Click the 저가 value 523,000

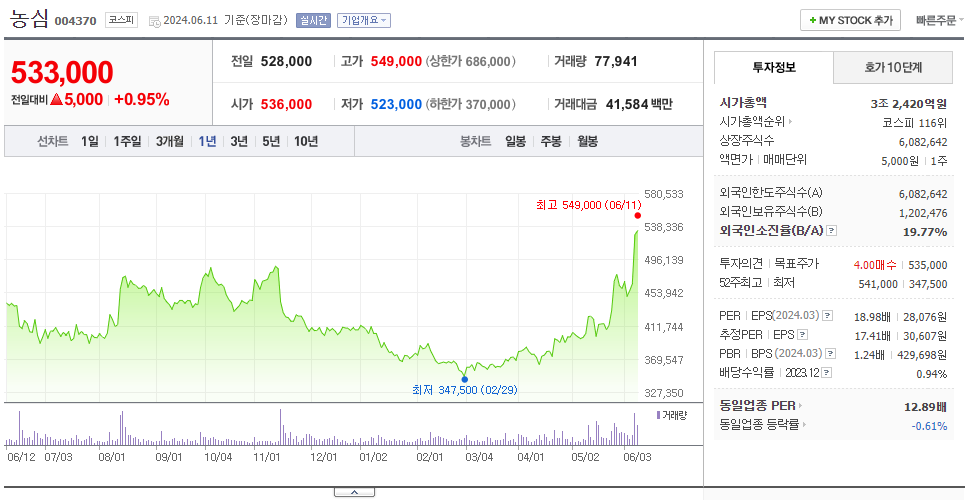pos(396,104)
